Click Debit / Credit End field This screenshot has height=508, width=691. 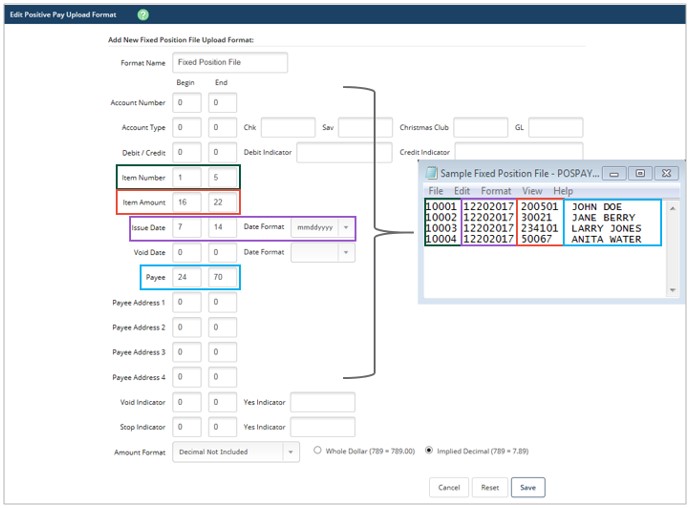(x=222, y=152)
